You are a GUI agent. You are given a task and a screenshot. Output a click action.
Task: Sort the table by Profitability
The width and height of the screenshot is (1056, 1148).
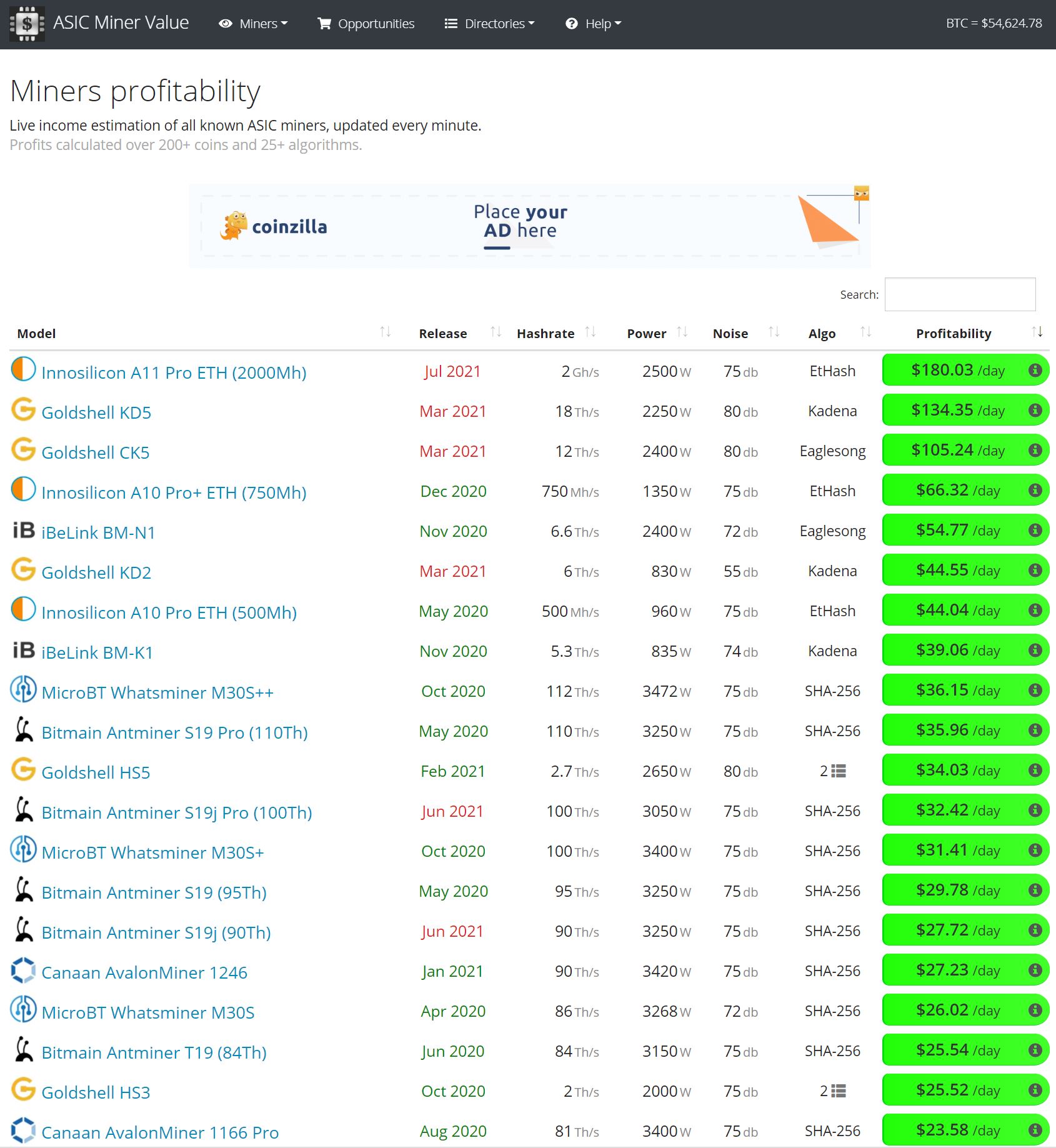click(966, 333)
